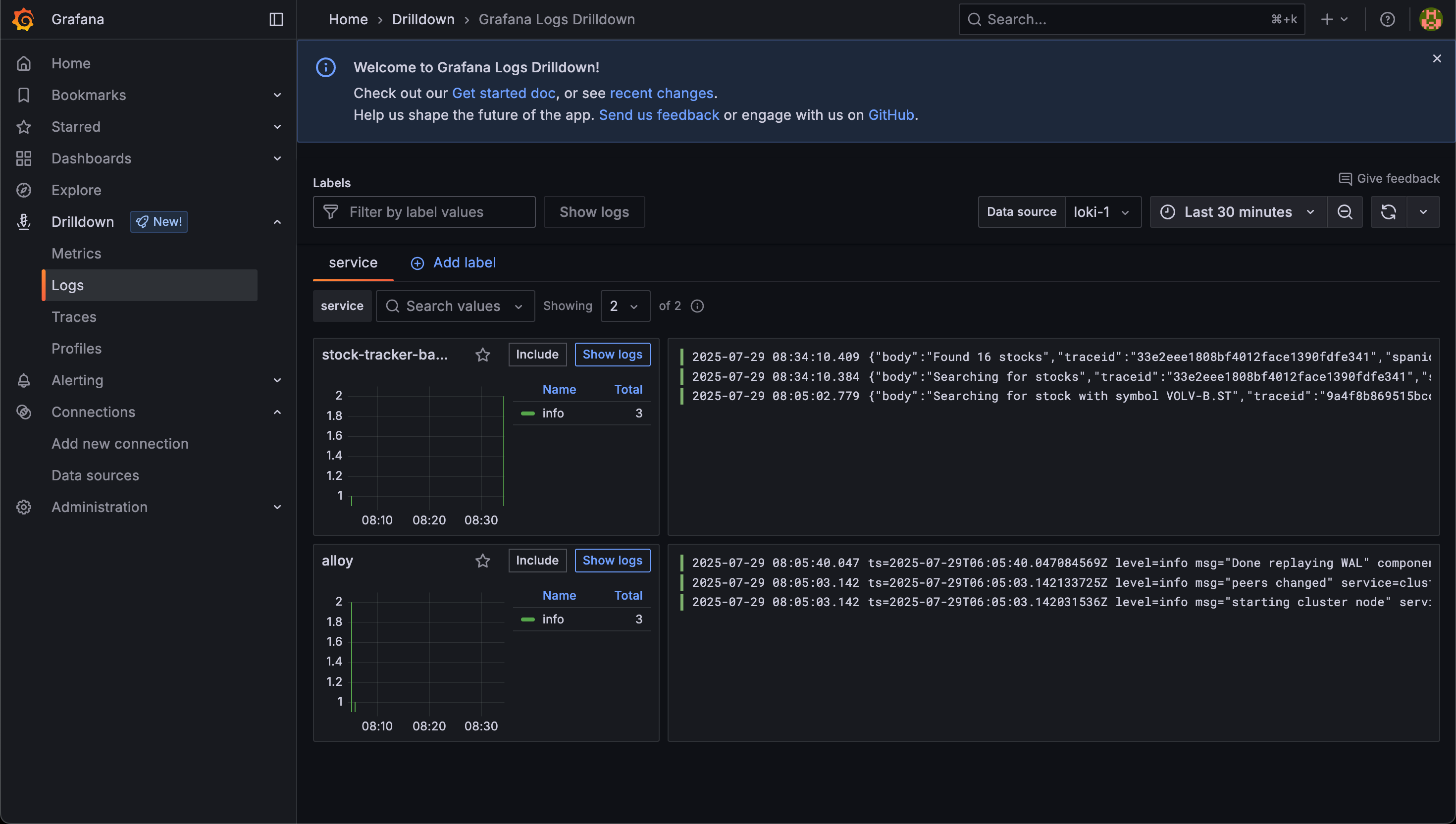Sort legend by Total in stock-tracker panel
This screenshot has width=1456, height=824.
628,389
